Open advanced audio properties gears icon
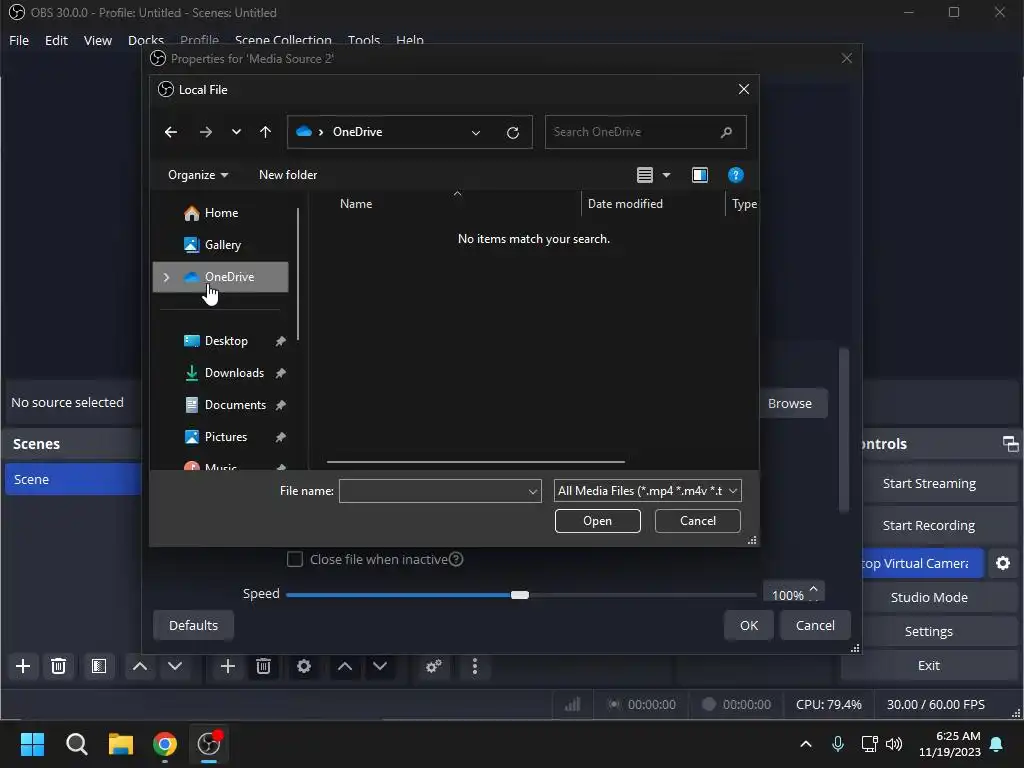Screen dimensions: 1024x768 [x=434, y=667]
